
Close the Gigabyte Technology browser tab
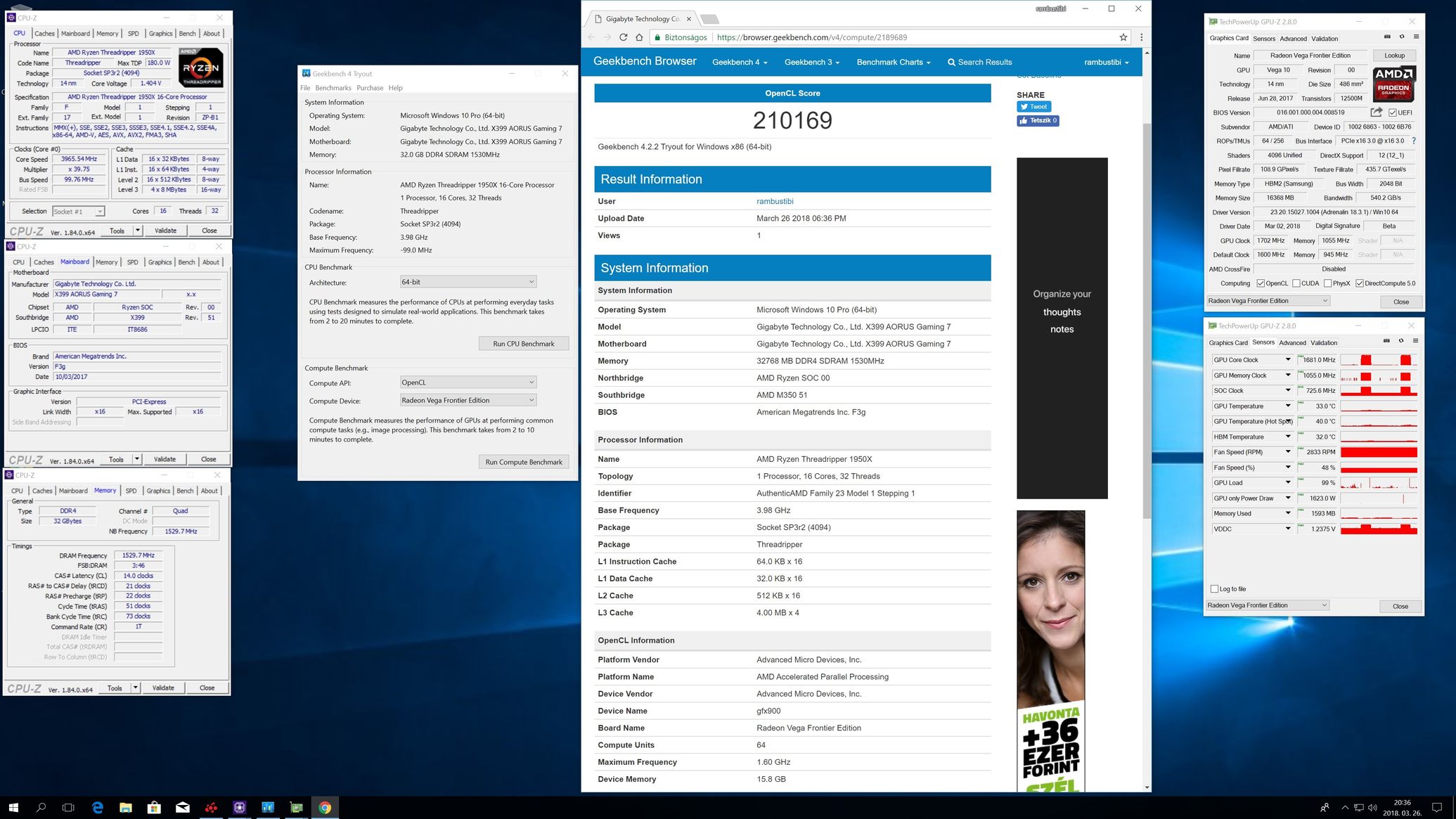(689, 19)
